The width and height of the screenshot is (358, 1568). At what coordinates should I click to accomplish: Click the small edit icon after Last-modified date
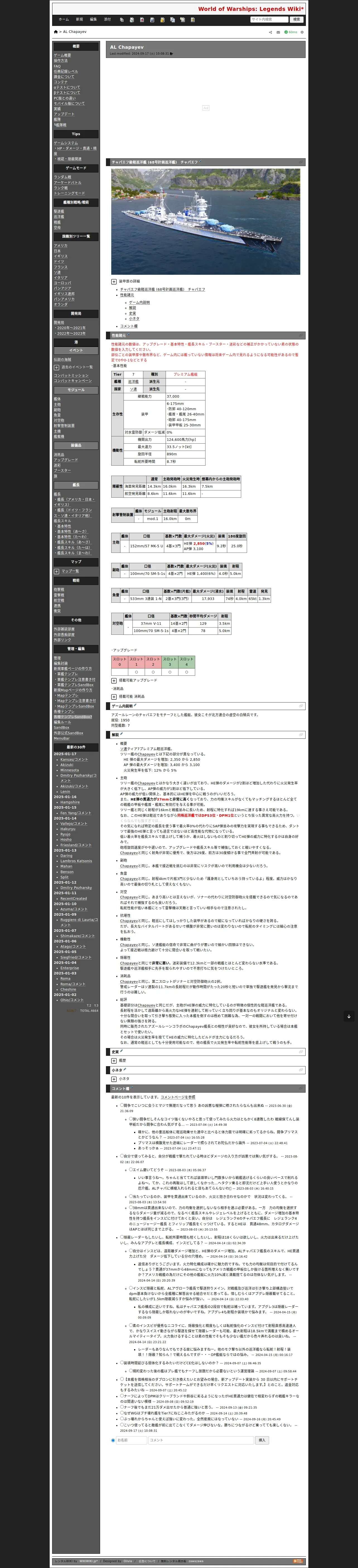pyautogui.click(x=172, y=54)
